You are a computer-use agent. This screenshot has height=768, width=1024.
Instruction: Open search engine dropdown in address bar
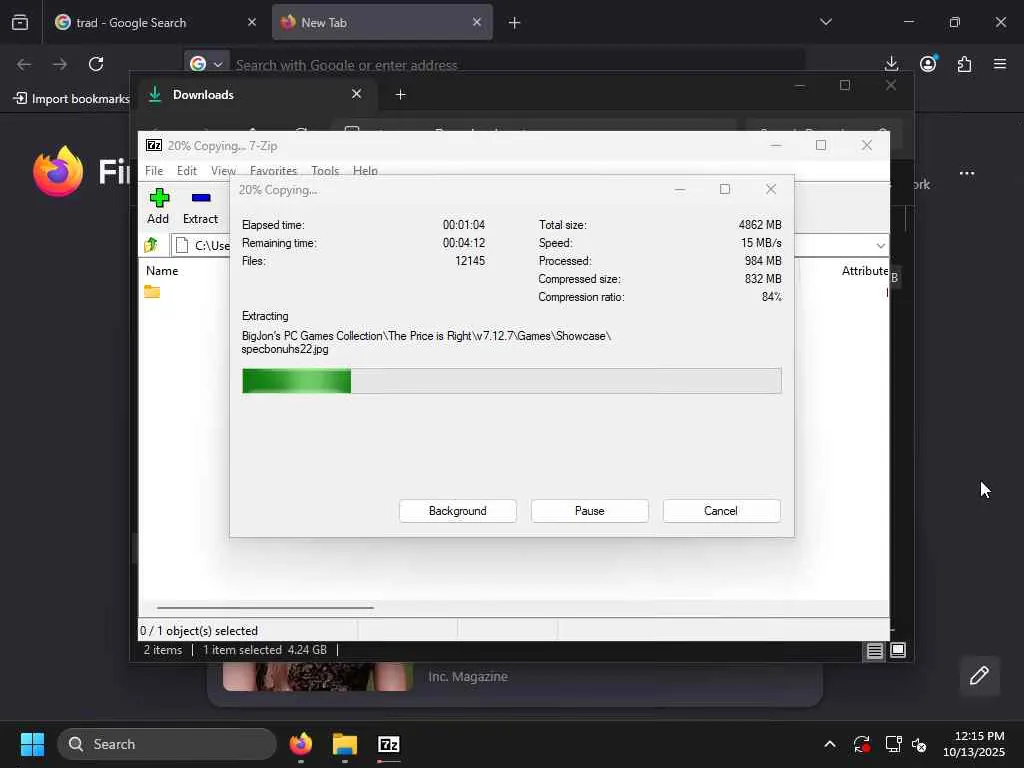[206, 63]
